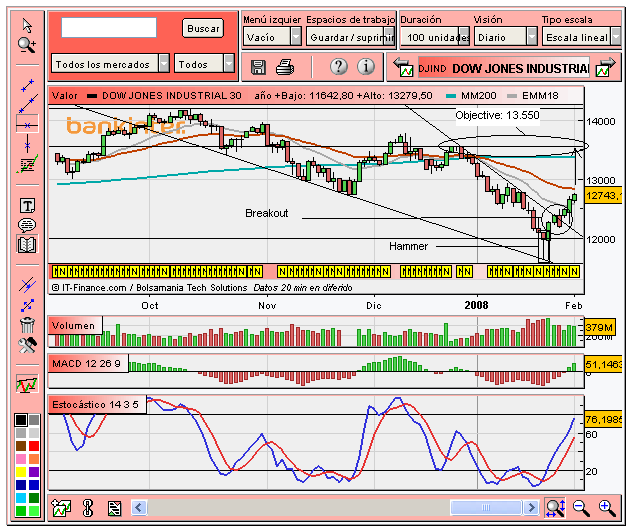Image resolution: width=632 pixels, height=530 pixels.
Task: Select the magnifier zoom tool
Action: coord(27,45)
